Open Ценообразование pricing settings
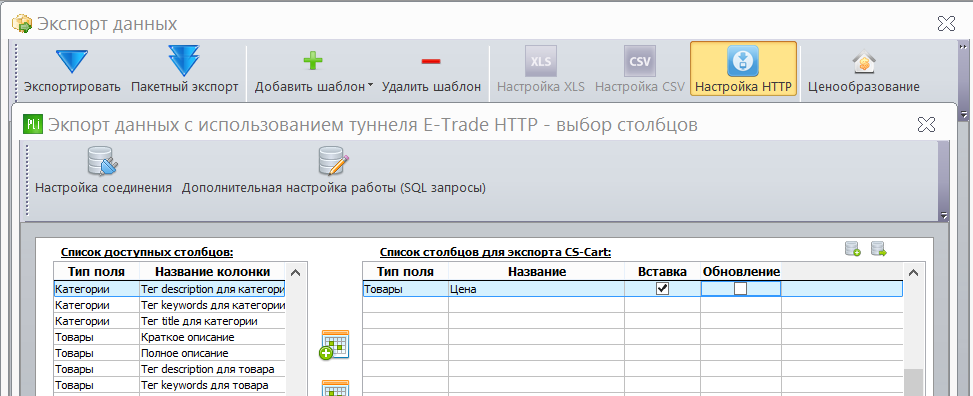The height and width of the screenshot is (396, 973). tap(863, 70)
